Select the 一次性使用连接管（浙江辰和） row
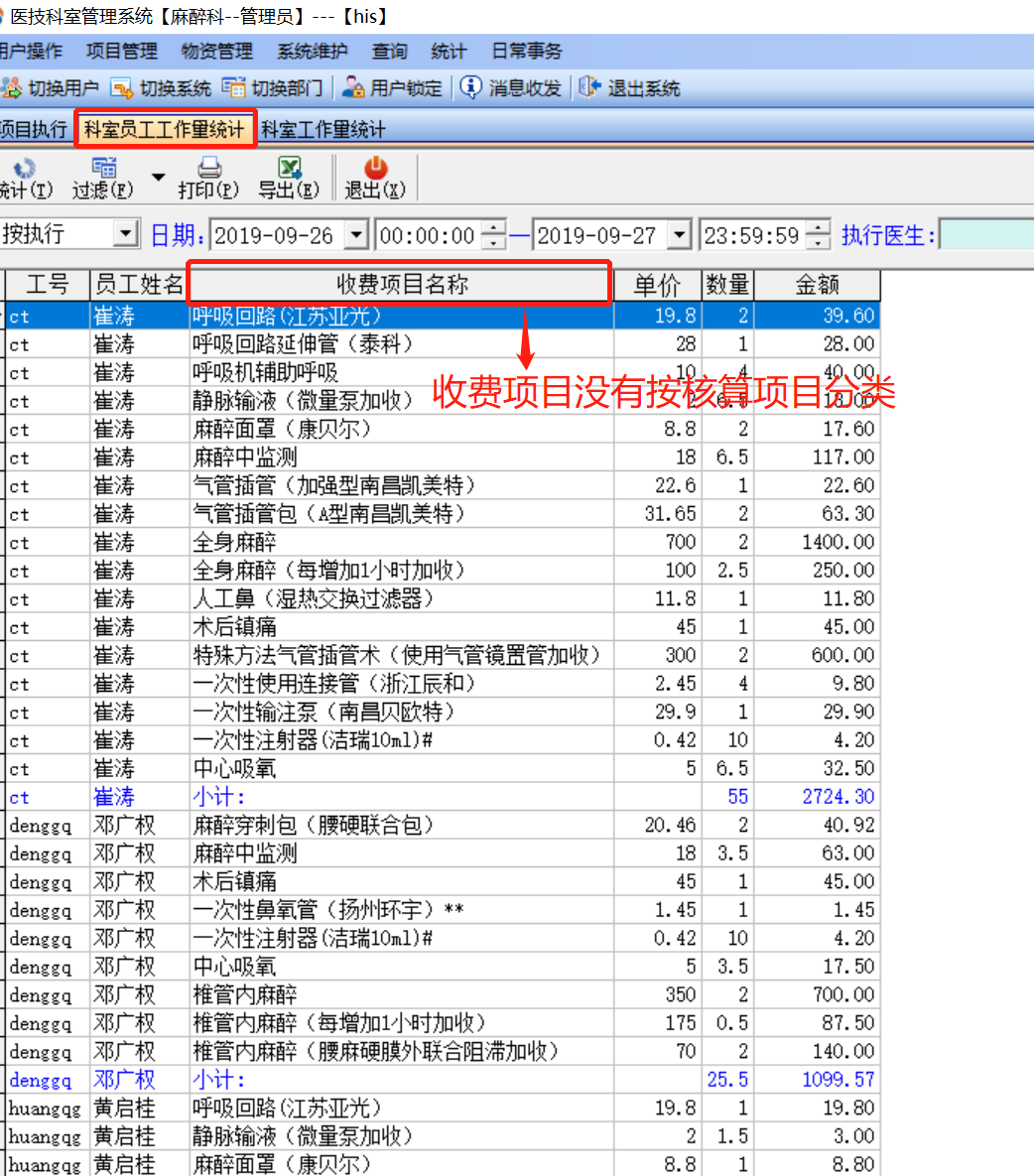The width and height of the screenshot is (1034, 1176). (443, 684)
